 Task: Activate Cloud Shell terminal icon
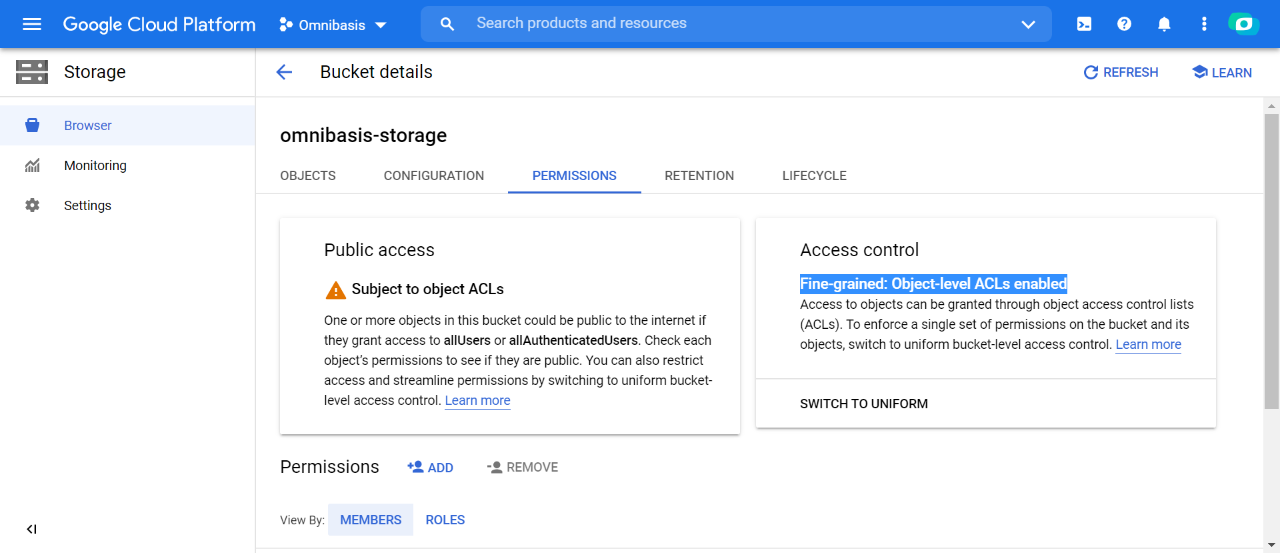[1084, 24]
